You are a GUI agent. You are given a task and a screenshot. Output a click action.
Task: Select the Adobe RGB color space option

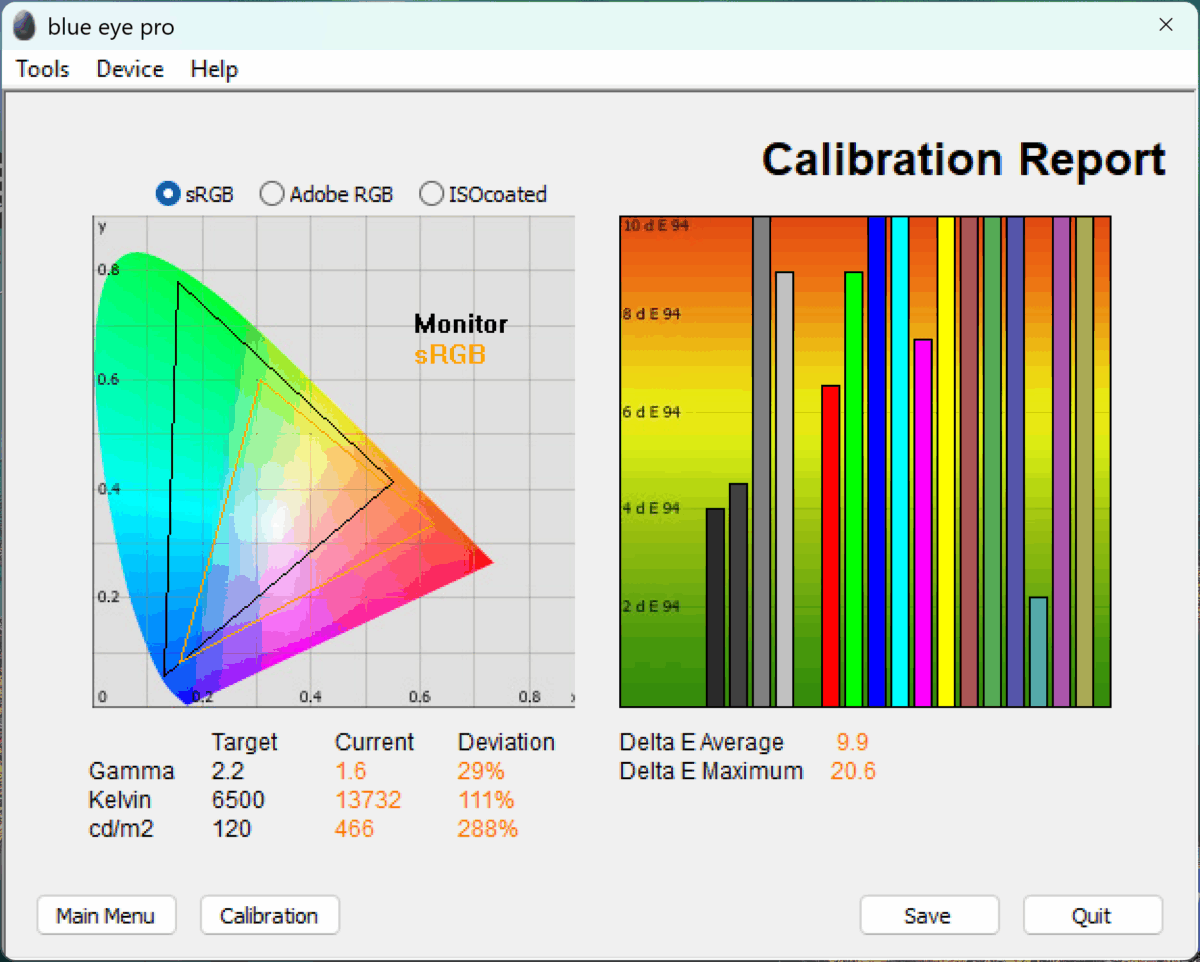pos(271,194)
